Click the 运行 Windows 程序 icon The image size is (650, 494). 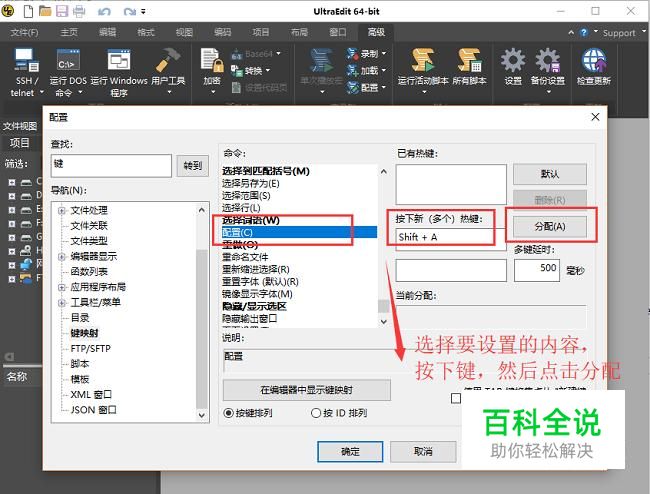pos(119,61)
